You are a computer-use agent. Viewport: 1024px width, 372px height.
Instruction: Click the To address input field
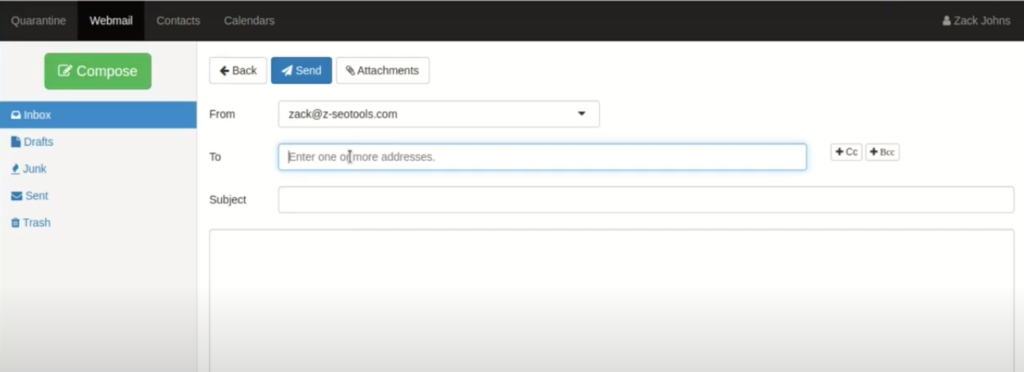pyautogui.click(x=542, y=157)
